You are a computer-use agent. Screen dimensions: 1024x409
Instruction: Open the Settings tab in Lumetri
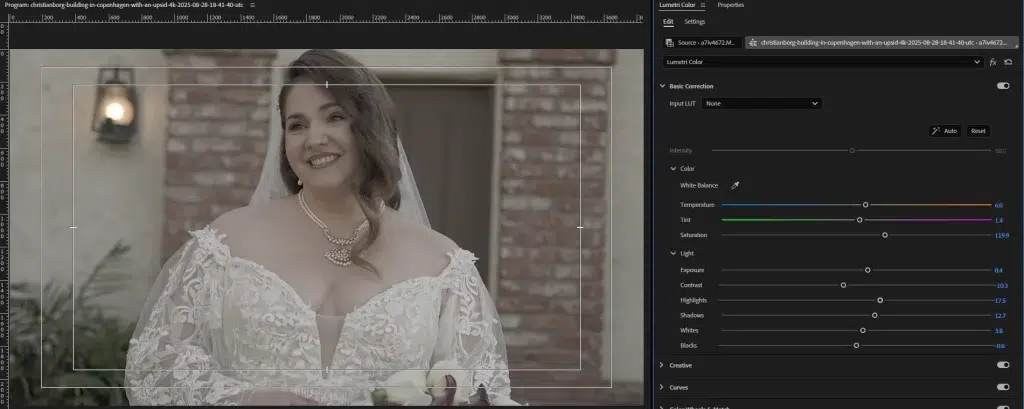pyautogui.click(x=694, y=22)
